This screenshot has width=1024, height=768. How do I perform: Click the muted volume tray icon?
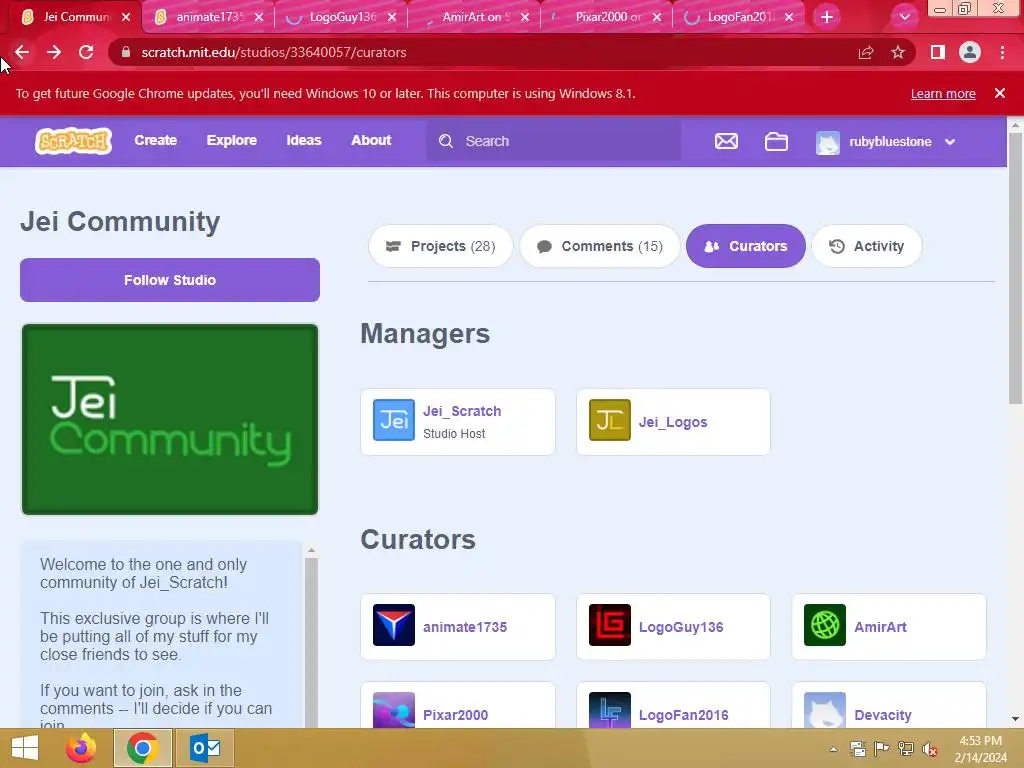coord(930,750)
